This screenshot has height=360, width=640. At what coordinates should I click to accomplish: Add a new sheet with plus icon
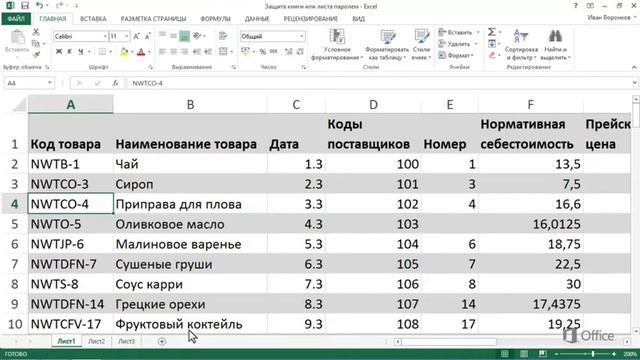click(x=162, y=341)
